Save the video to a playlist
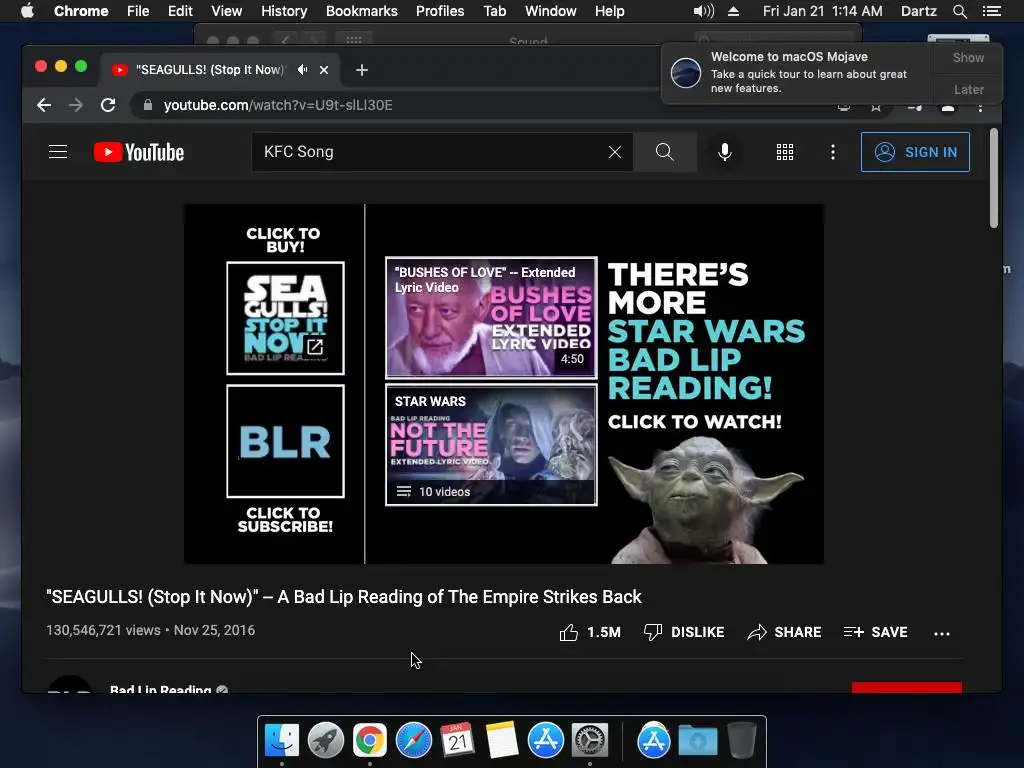 (x=875, y=632)
